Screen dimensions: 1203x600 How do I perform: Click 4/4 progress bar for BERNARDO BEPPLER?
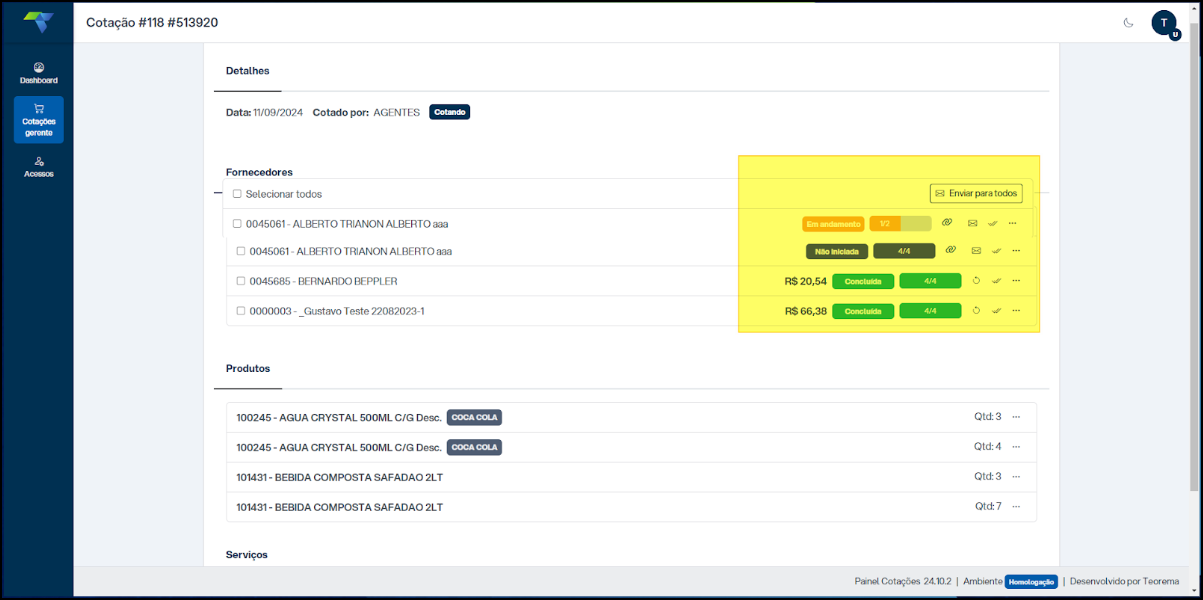930,281
